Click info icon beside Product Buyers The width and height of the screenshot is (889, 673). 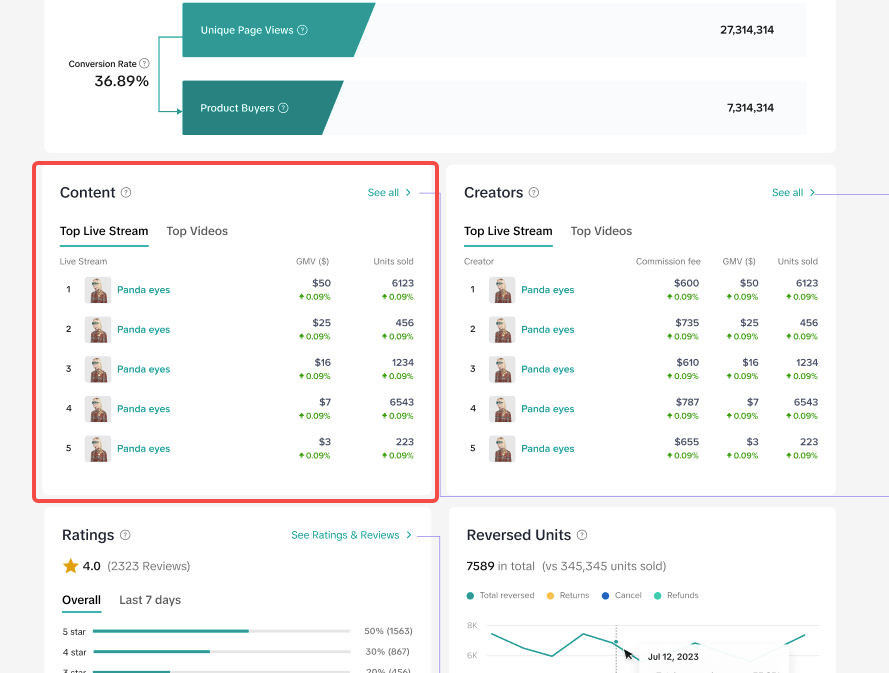pyautogui.click(x=283, y=108)
